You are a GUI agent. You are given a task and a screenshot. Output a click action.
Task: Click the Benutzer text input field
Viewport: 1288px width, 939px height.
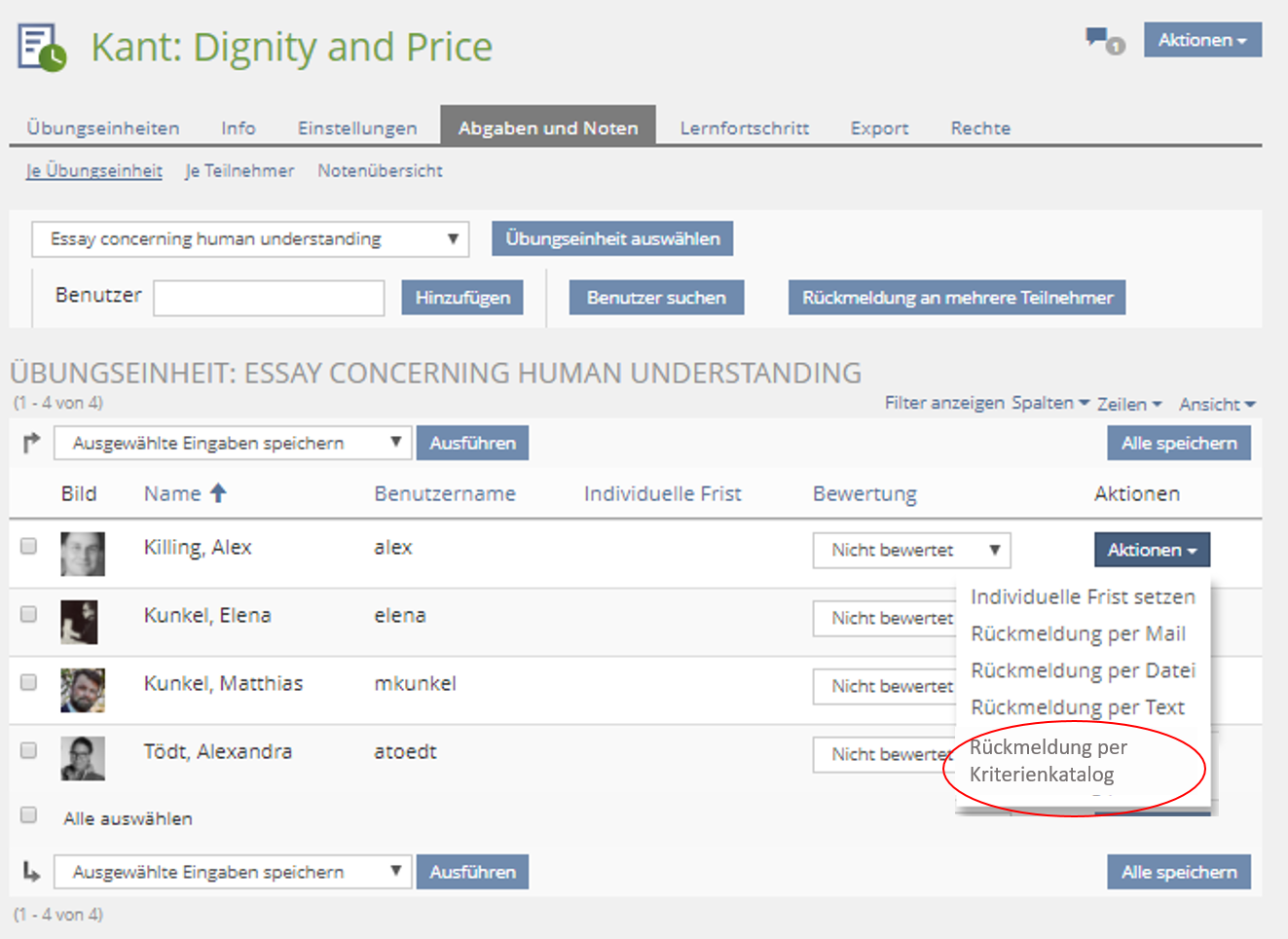tap(269, 298)
